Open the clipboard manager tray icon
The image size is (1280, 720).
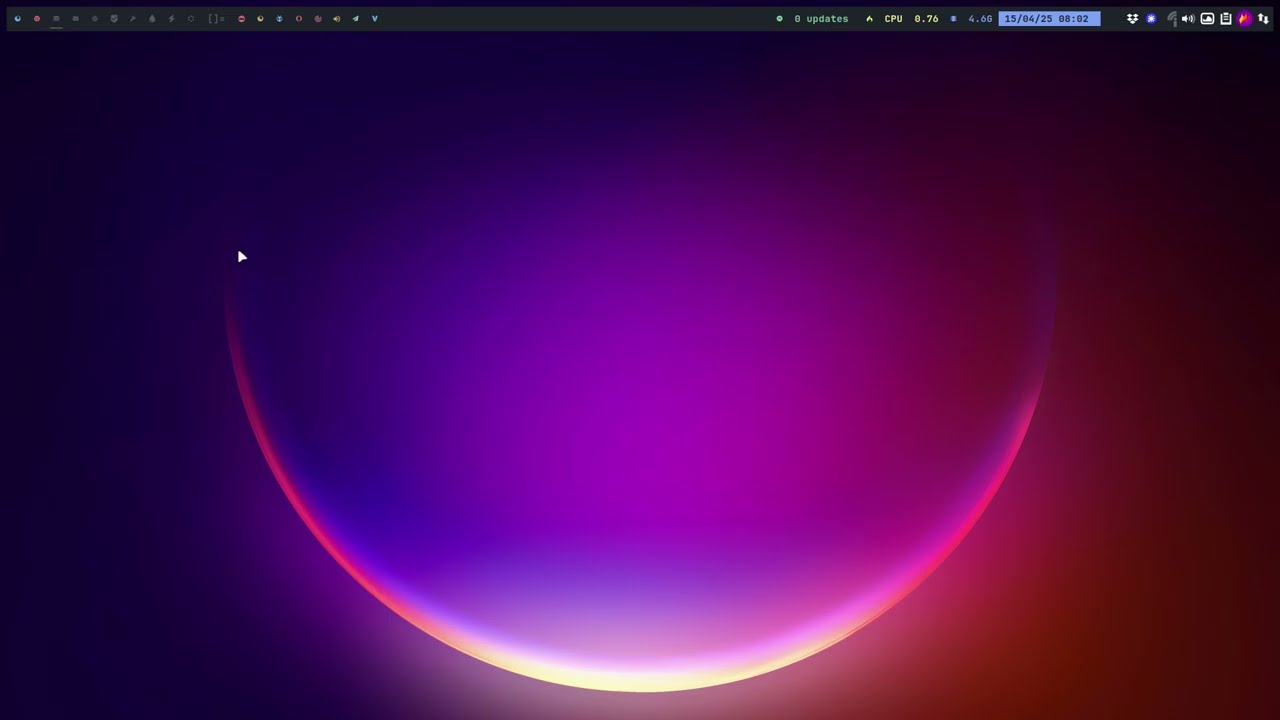pyautogui.click(x=1225, y=19)
